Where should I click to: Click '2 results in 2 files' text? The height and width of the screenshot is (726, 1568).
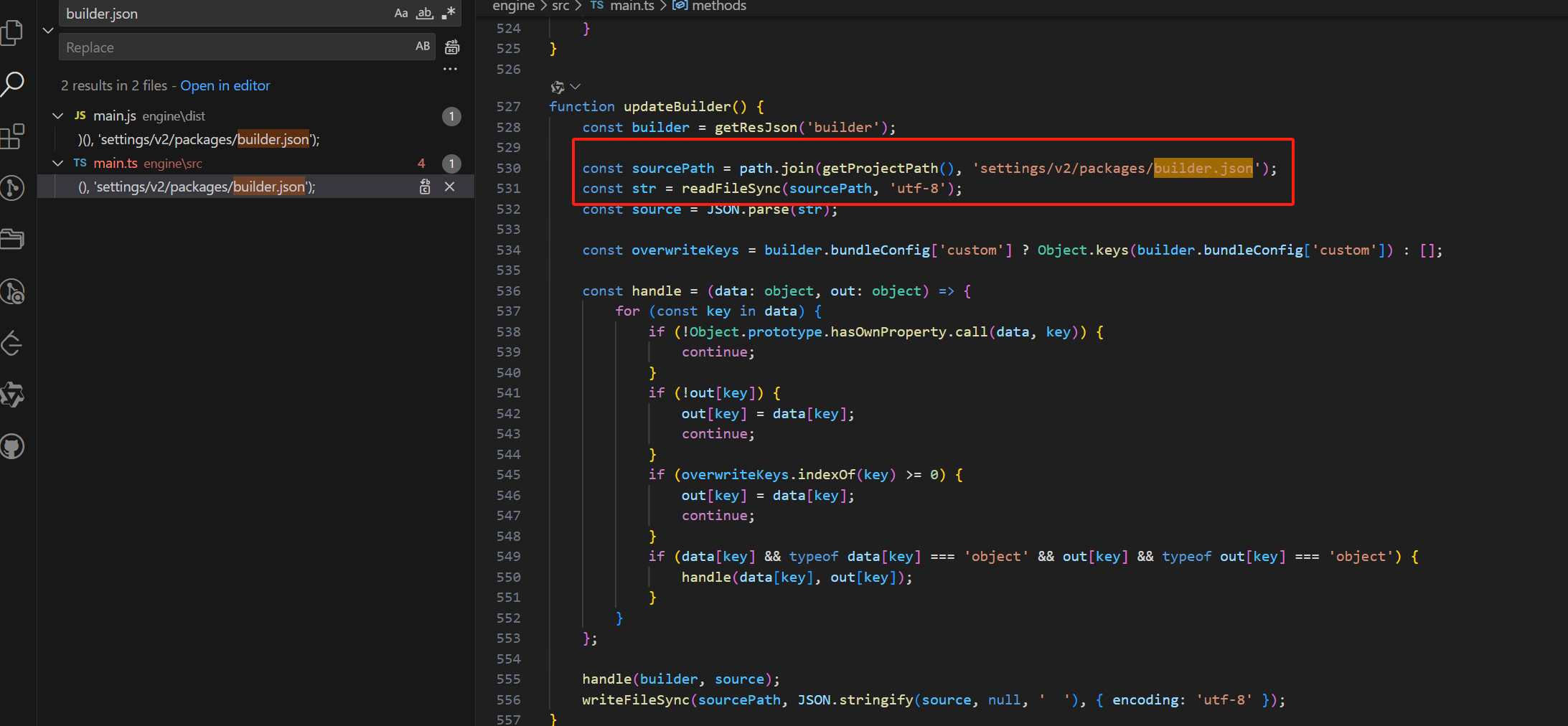click(114, 85)
